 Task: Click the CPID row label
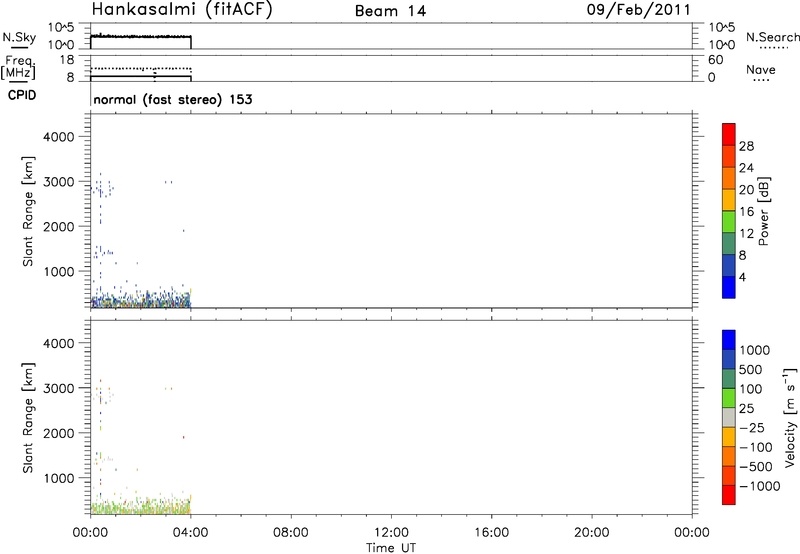pyautogui.click(x=22, y=95)
